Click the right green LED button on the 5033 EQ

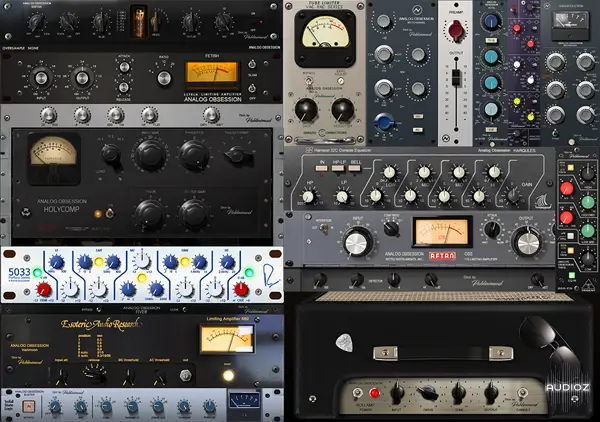coord(249,272)
